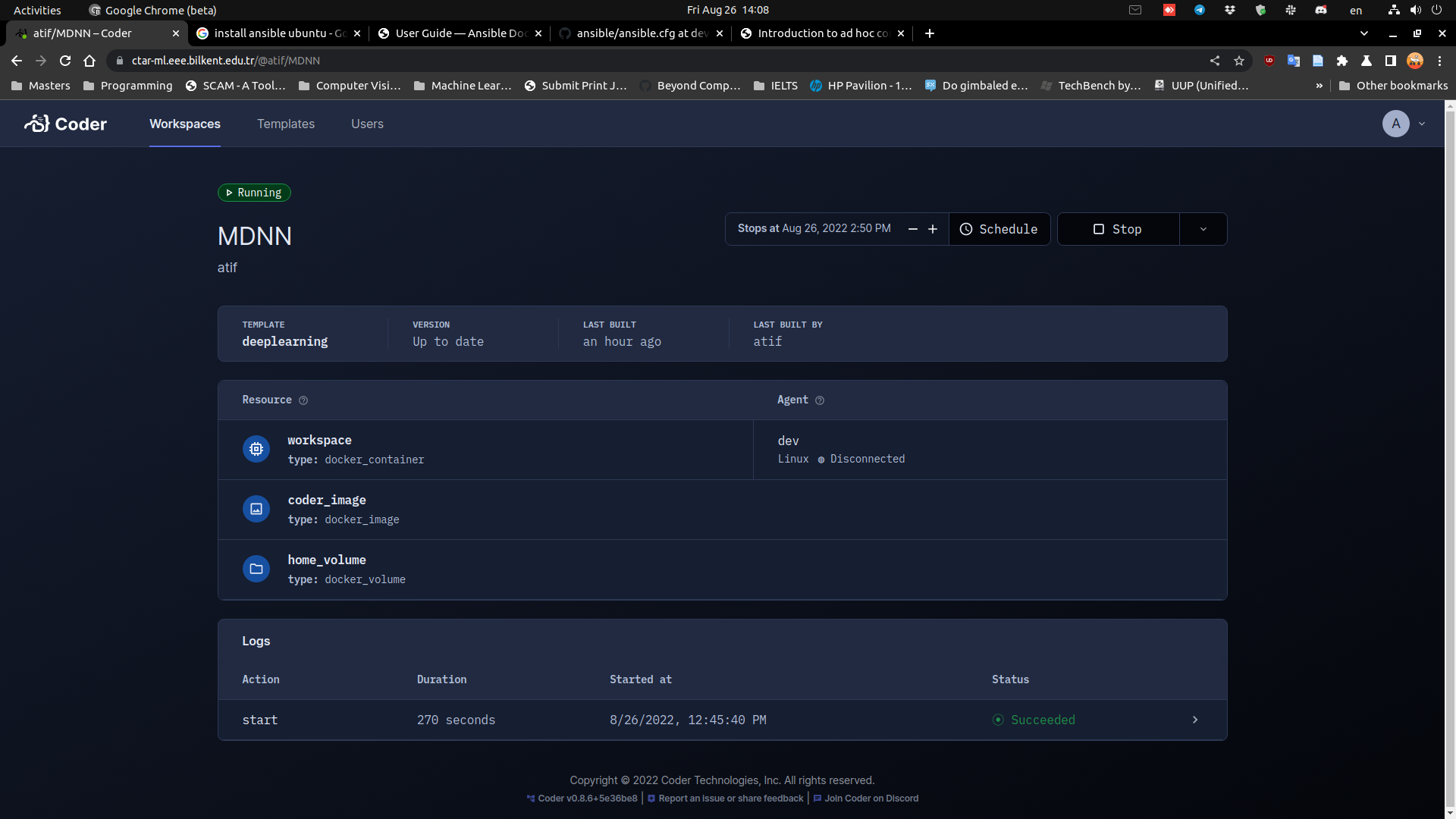Viewport: 1456px width, 819px height.
Task: Go to the browser Home page
Action: (x=89, y=61)
